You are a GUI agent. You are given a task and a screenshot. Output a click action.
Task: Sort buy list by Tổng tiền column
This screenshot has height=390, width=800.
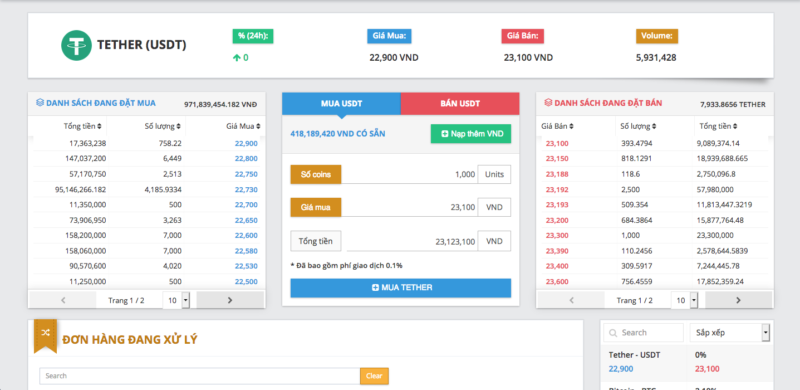pos(82,126)
